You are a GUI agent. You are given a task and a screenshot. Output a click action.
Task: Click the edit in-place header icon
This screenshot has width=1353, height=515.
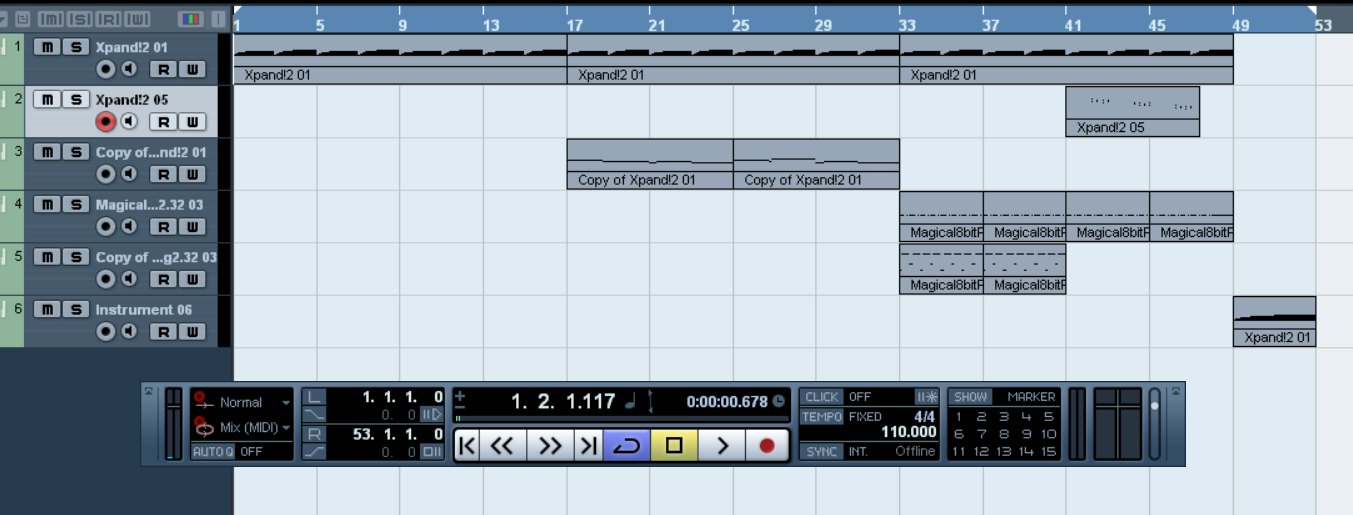(22, 19)
